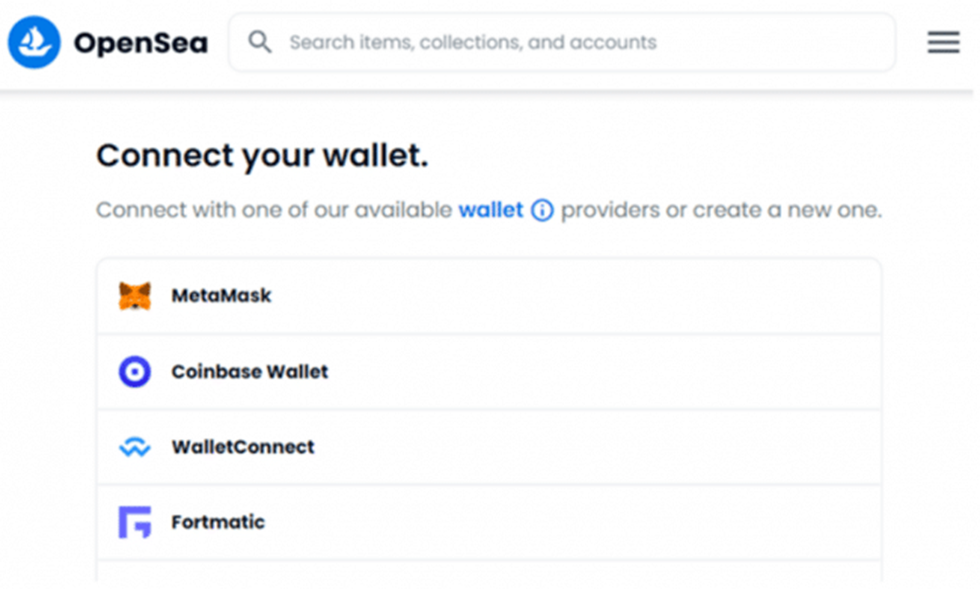
Task: Click the Fortmatic purple logo icon
Action: [135, 522]
